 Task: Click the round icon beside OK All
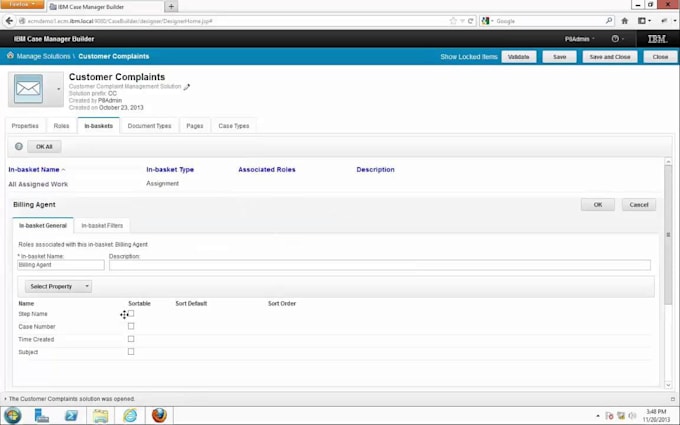point(19,147)
